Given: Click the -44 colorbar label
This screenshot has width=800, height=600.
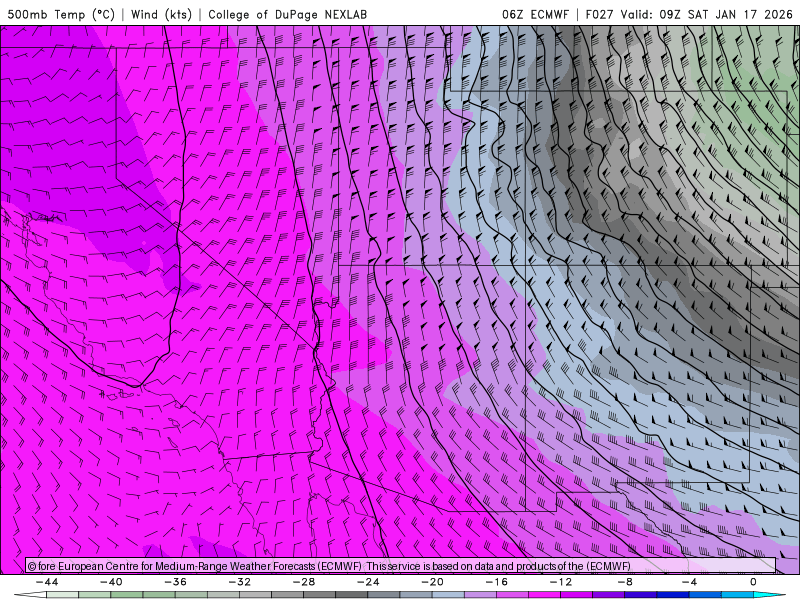Looking at the screenshot, I should point(47,582).
